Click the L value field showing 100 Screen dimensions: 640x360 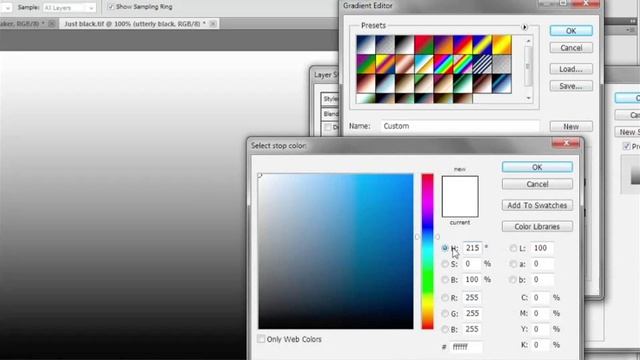(542, 248)
